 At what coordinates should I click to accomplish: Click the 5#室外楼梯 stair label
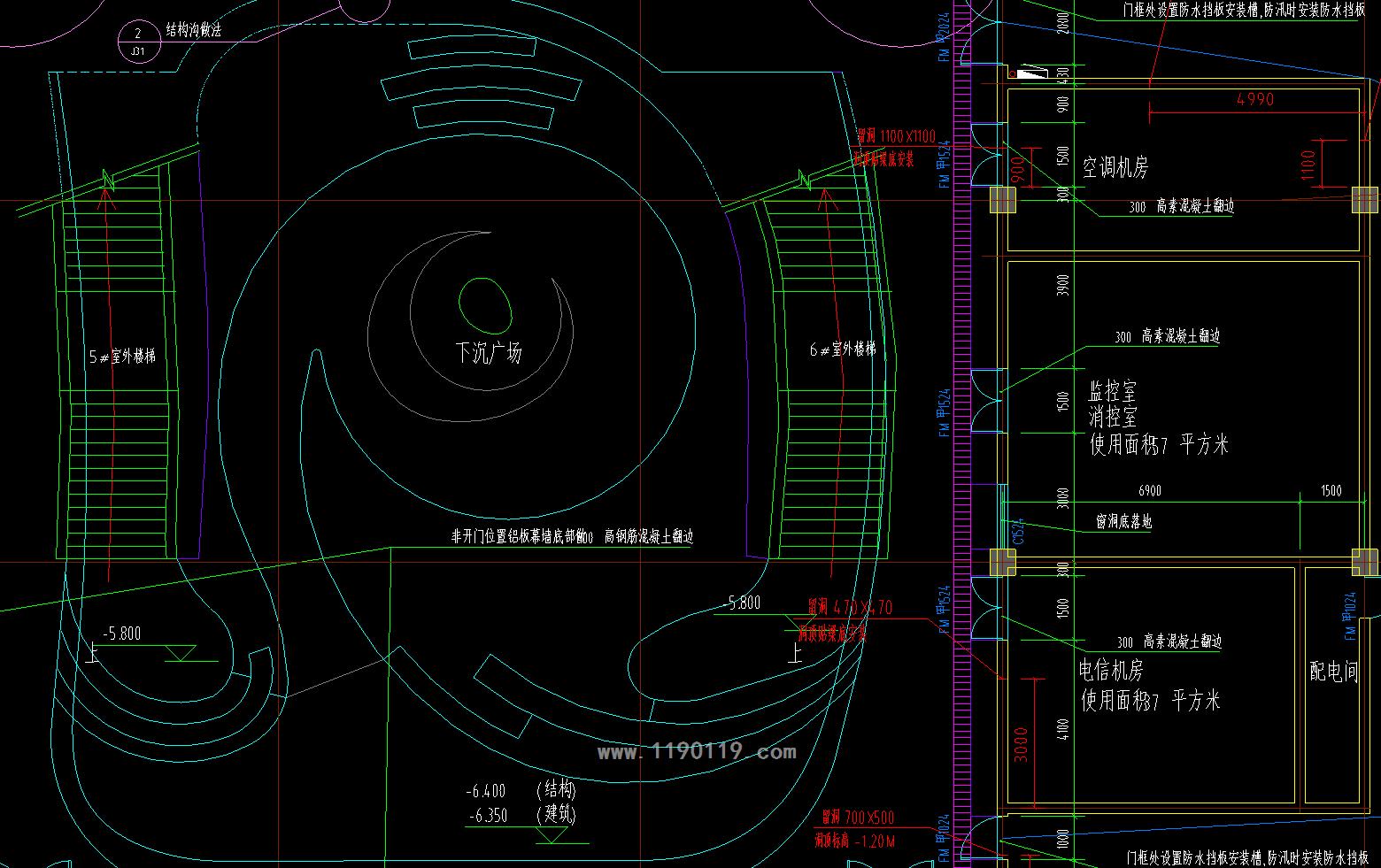123,357
